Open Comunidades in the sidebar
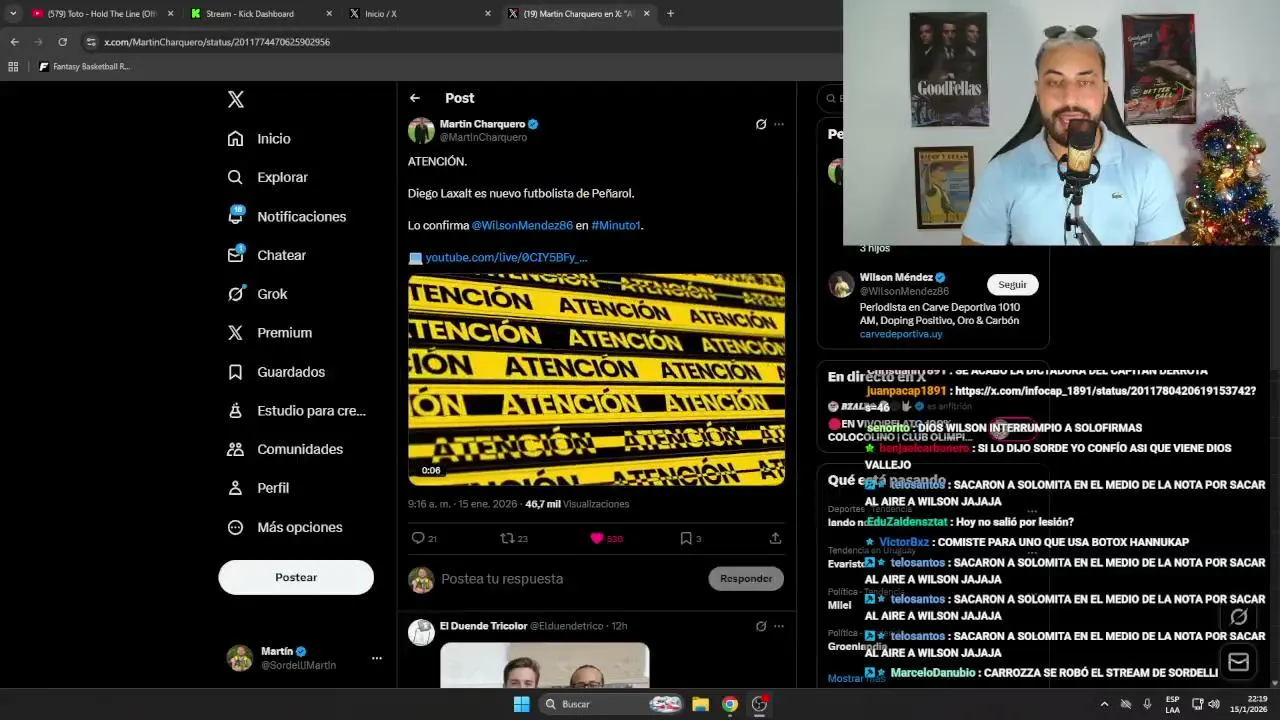The height and width of the screenshot is (720, 1280). (286, 449)
